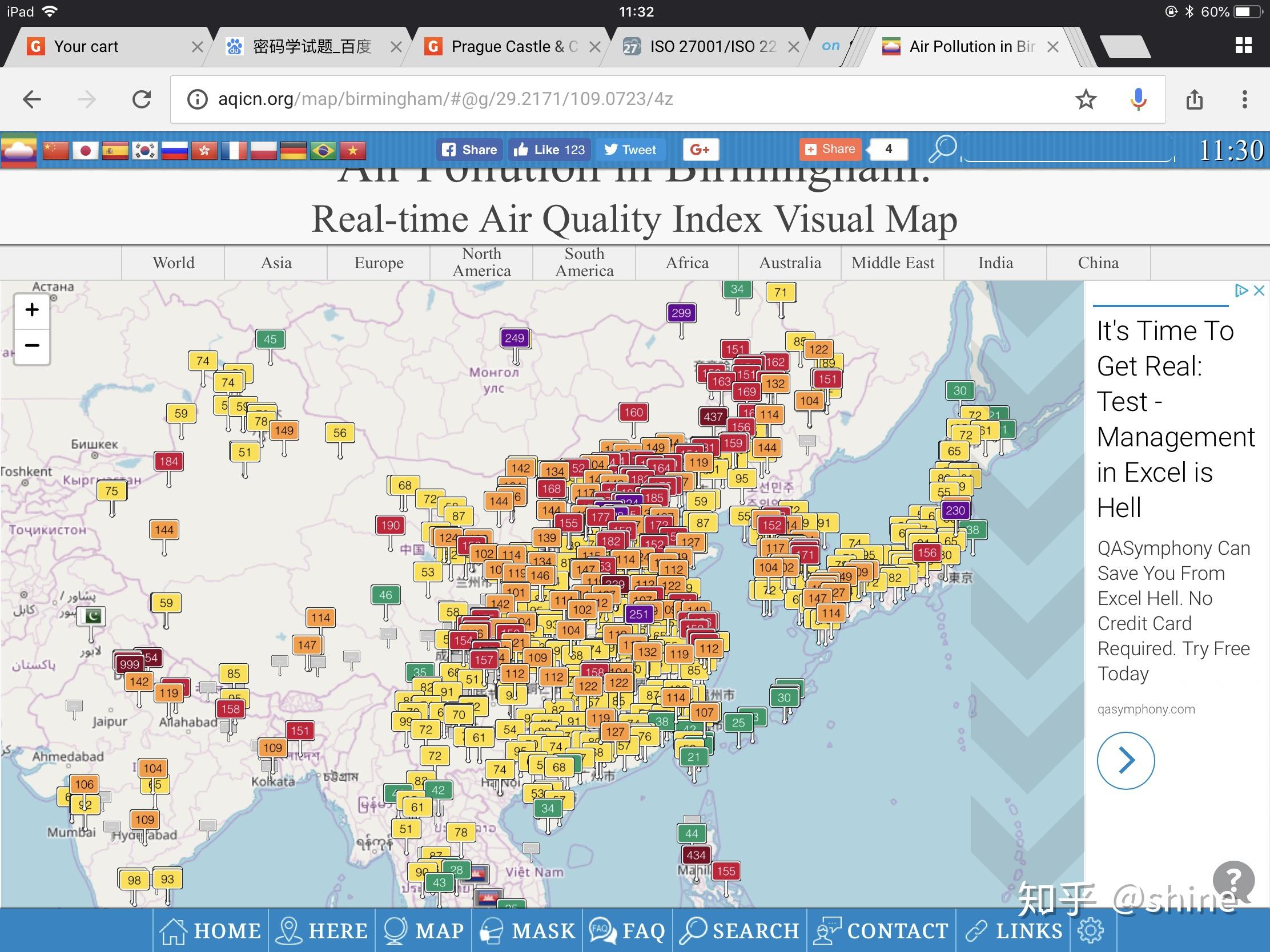Tap the microphone voice search icon
The height and width of the screenshot is (952, 1270).
[x=1138, y=99]
